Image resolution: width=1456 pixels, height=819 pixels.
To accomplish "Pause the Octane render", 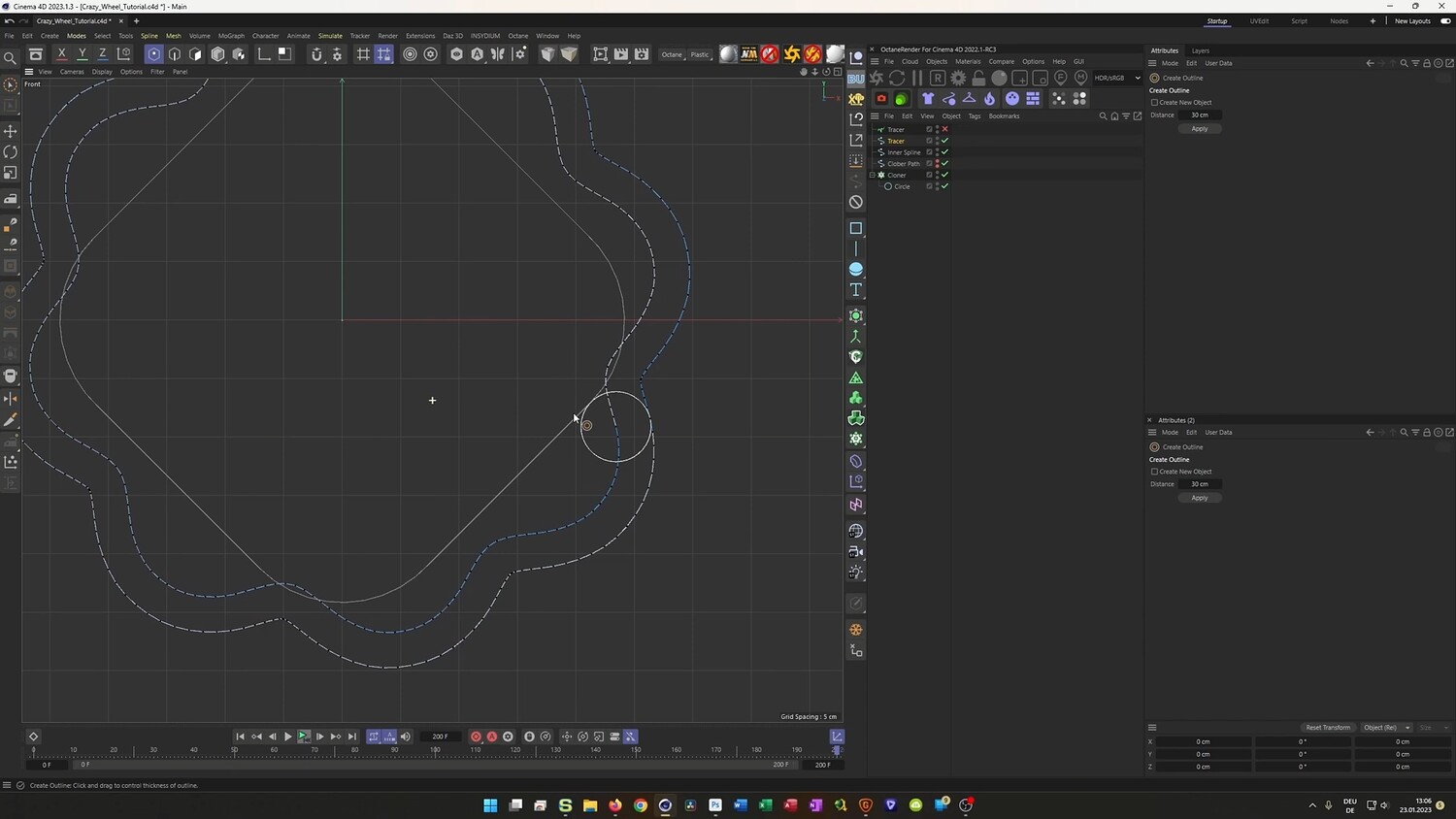I will point(917,78).
